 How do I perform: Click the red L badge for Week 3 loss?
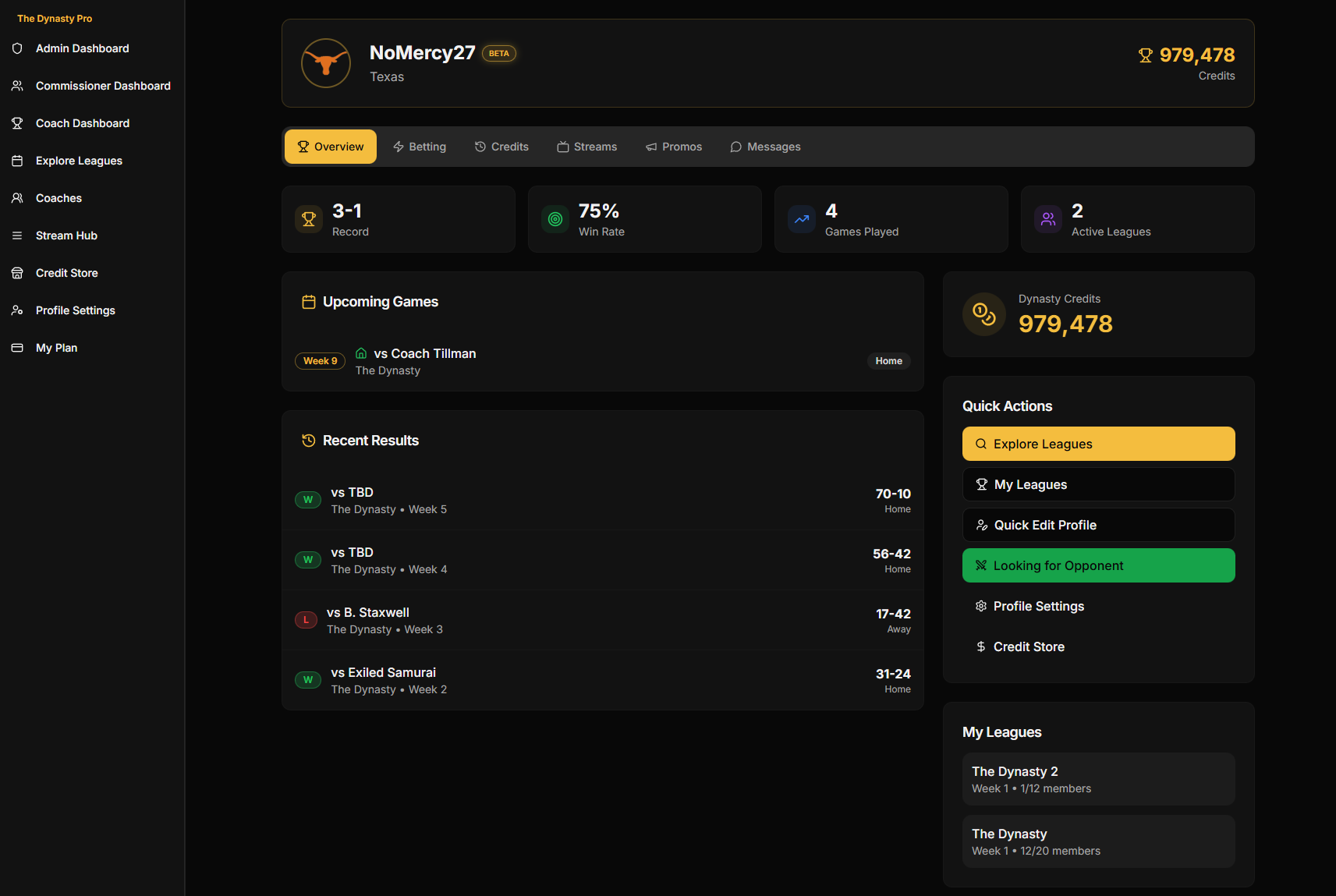305,619
